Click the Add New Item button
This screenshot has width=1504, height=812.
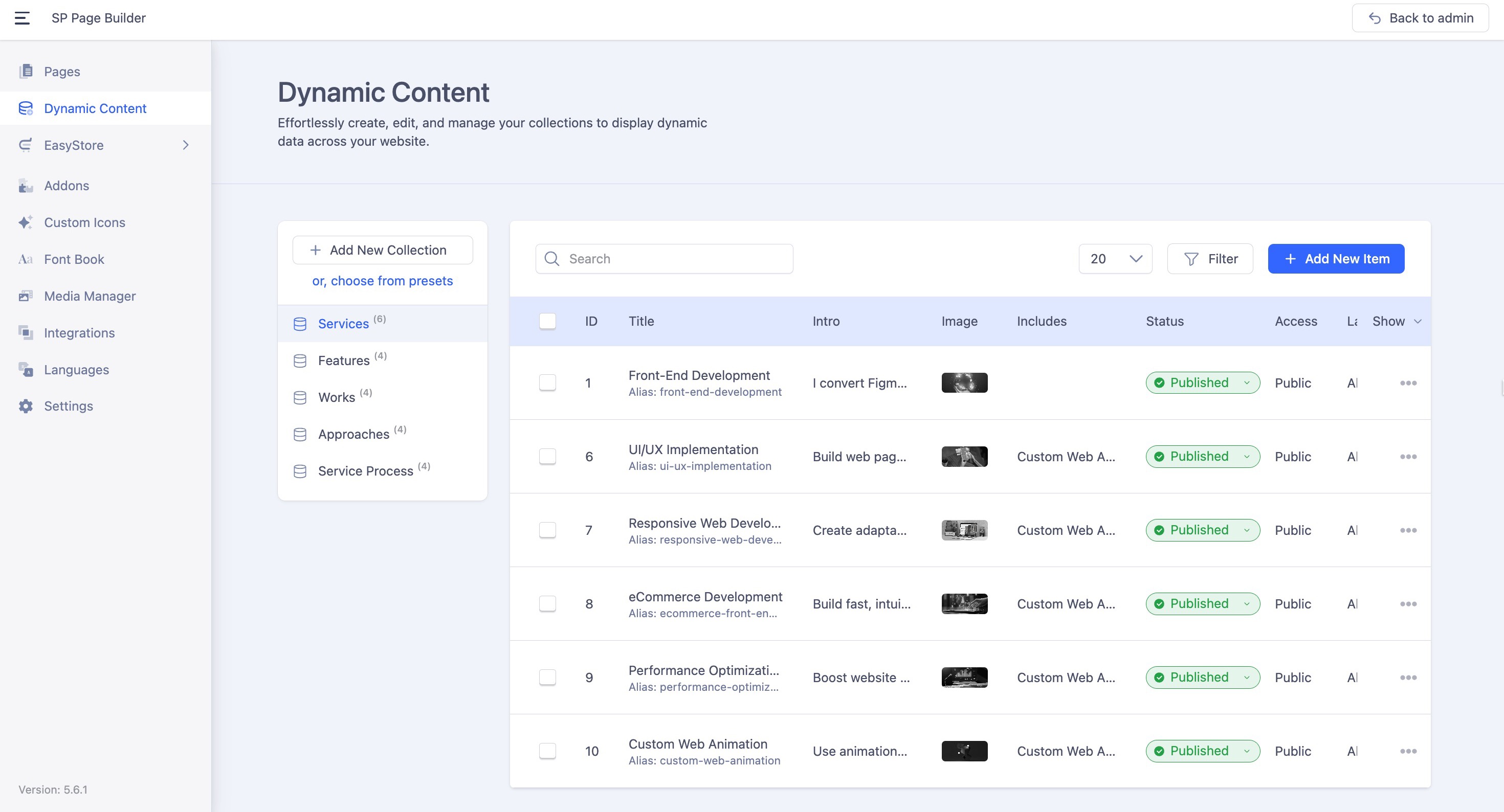pos(1335,259)
